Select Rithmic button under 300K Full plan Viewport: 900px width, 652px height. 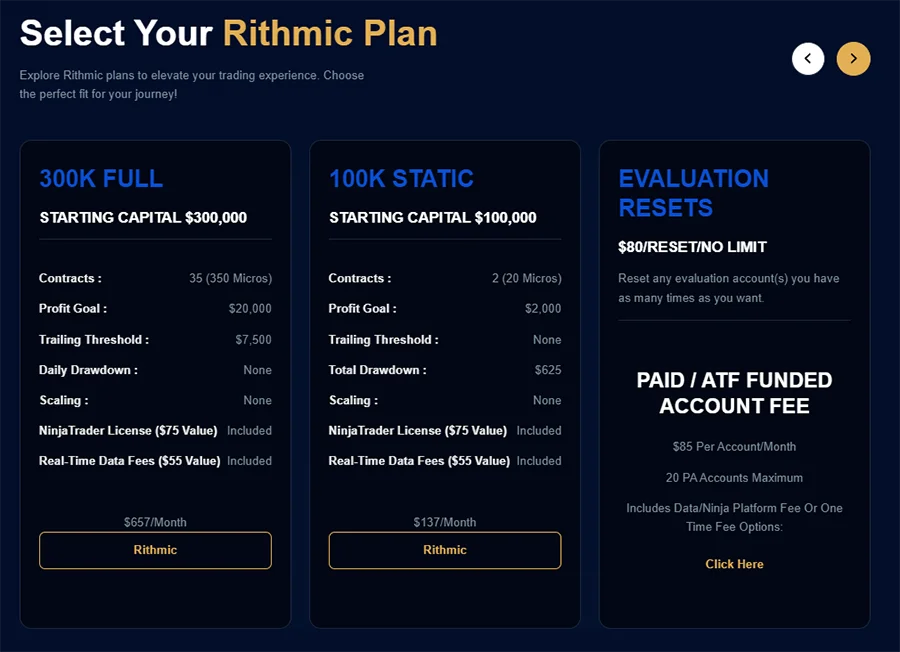point(155,550)
